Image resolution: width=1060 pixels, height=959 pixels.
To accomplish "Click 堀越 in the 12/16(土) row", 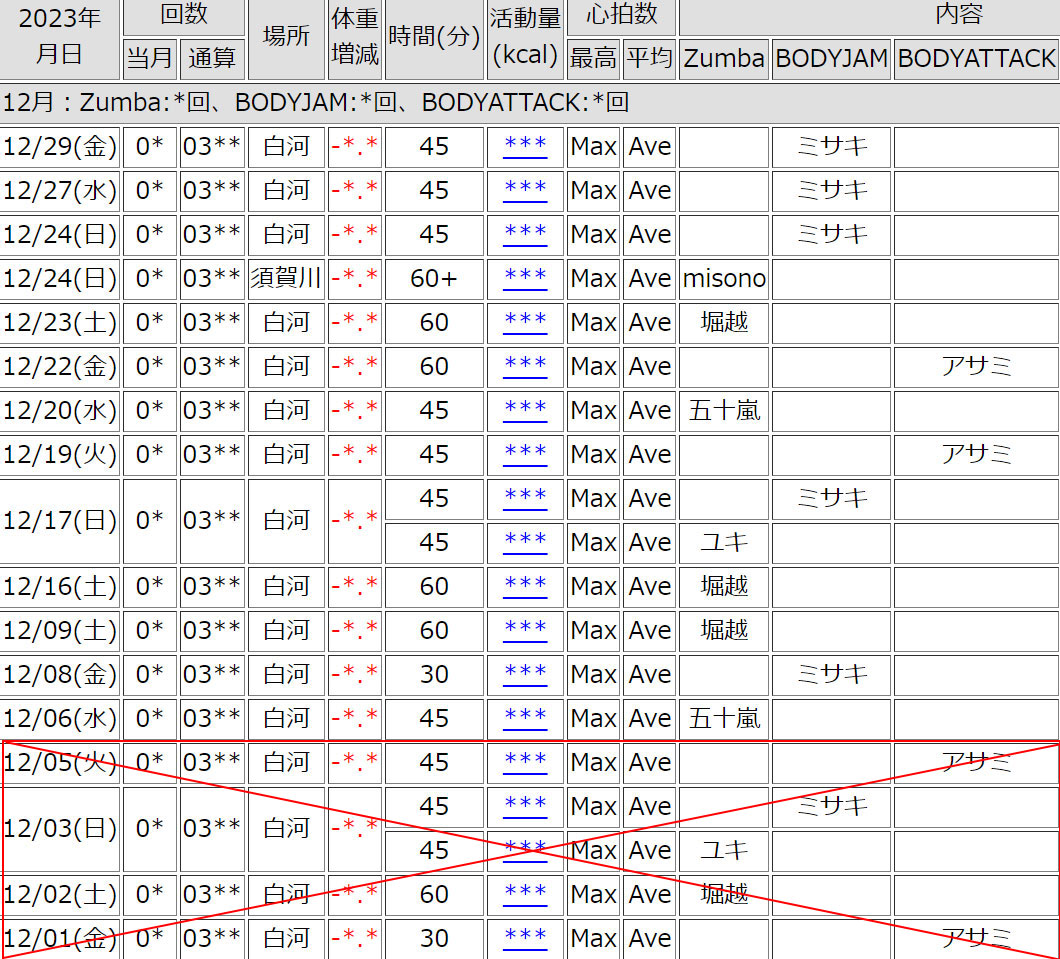I will (x=724, y=586).
